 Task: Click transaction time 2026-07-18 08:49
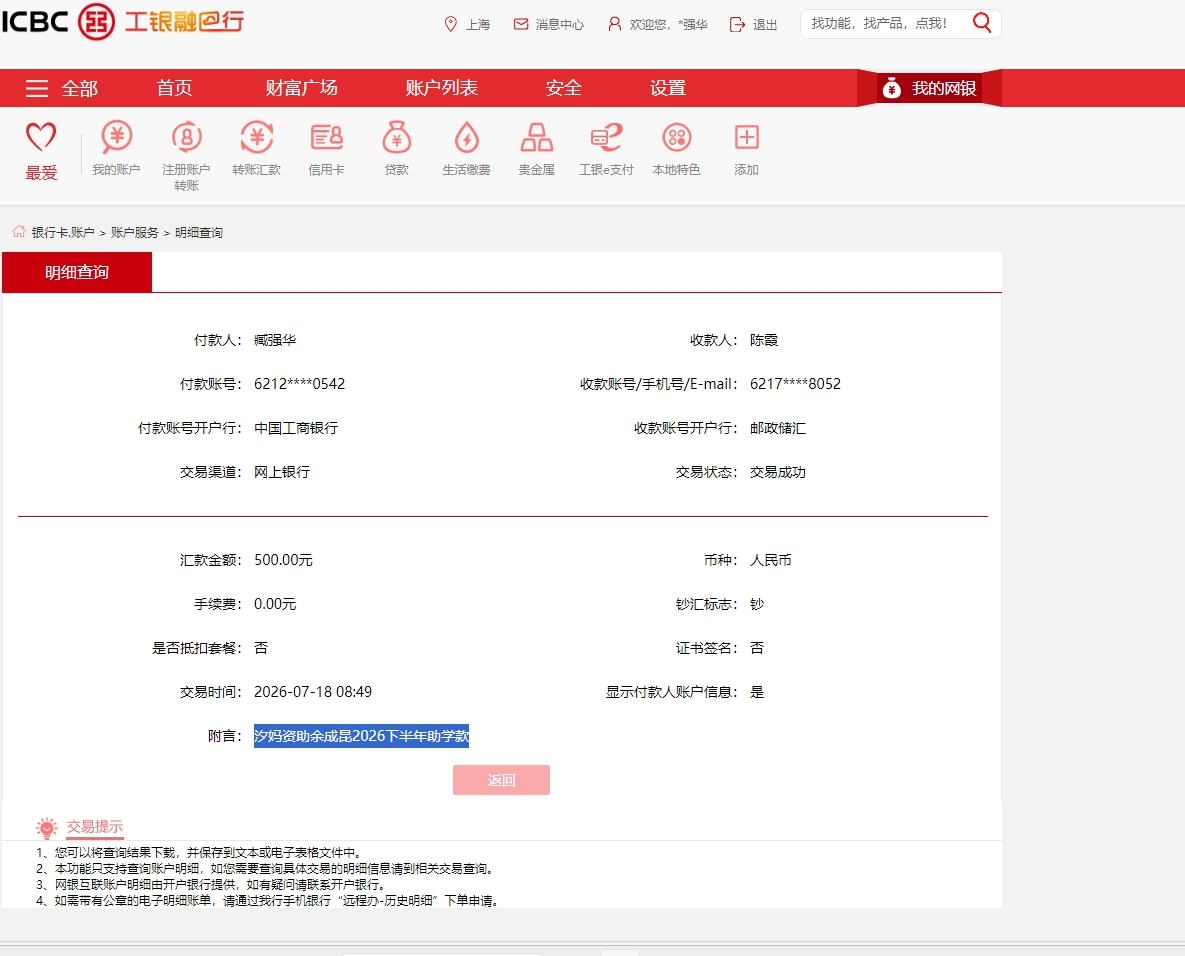tap(313, 691)
